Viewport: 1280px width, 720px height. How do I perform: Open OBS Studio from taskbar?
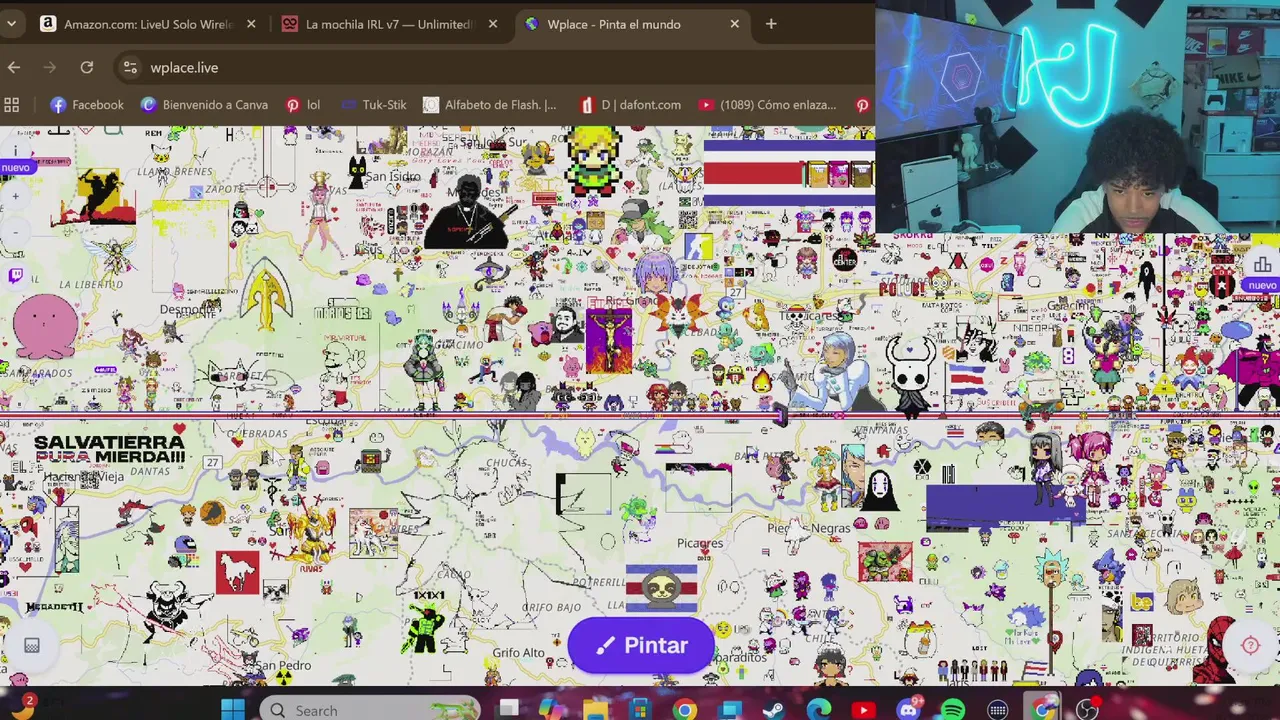1087,710
